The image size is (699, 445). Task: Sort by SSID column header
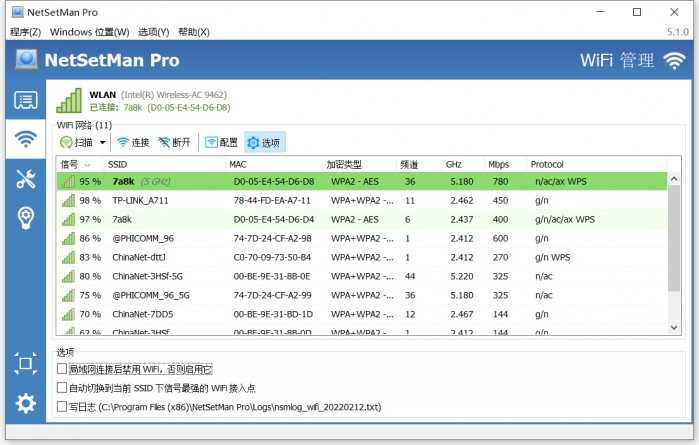coord(164,165)
